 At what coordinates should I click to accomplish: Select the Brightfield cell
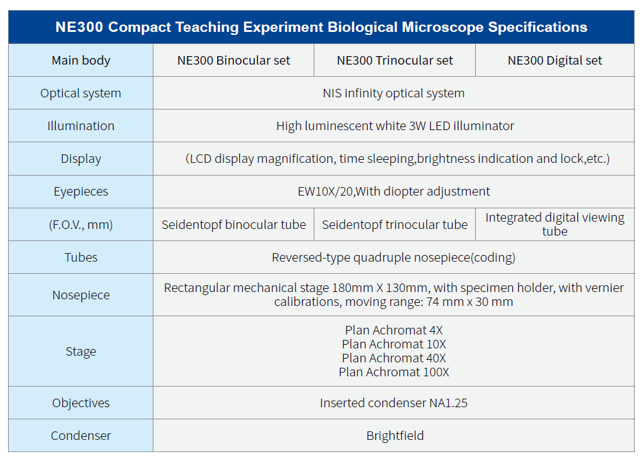[394, 436]
